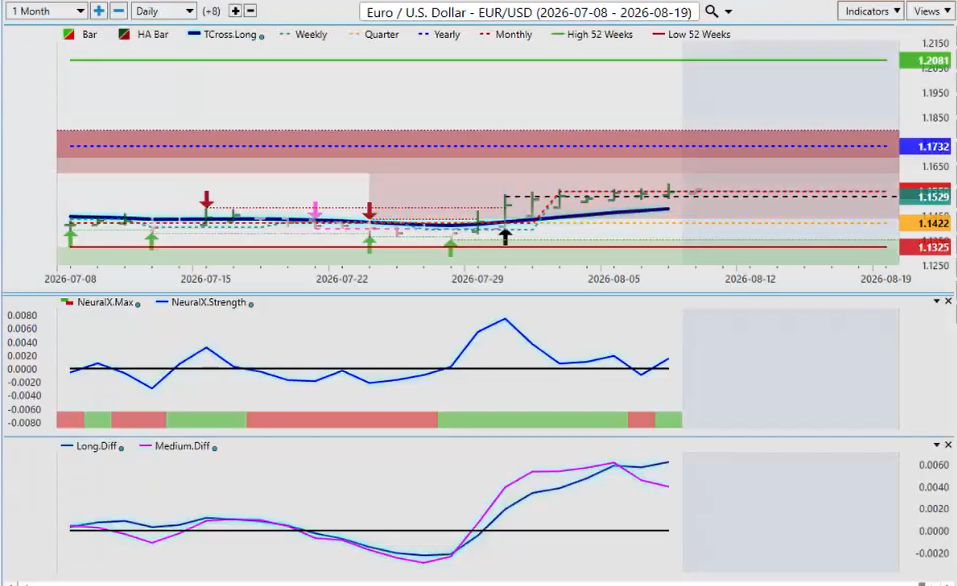The height and width of the screenshot is (586, 957).
Task: Click the HA Bar legend icon
Action: click(x=124, y=35)
